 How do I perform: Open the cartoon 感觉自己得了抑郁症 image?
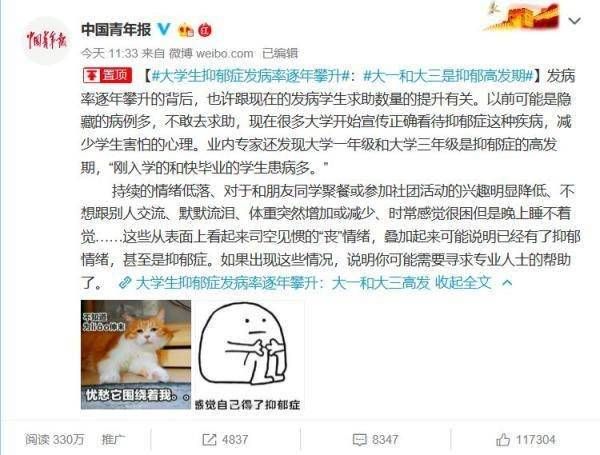coord(248,356)
